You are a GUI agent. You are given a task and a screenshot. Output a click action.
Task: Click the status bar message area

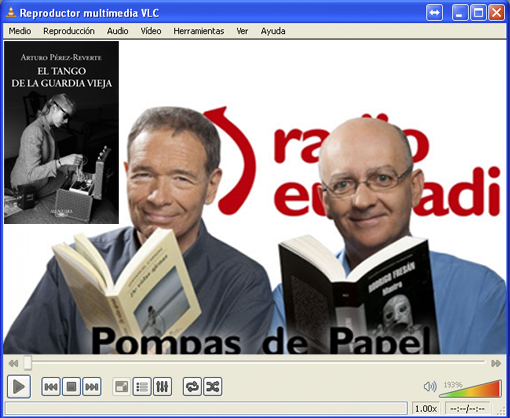207,408
